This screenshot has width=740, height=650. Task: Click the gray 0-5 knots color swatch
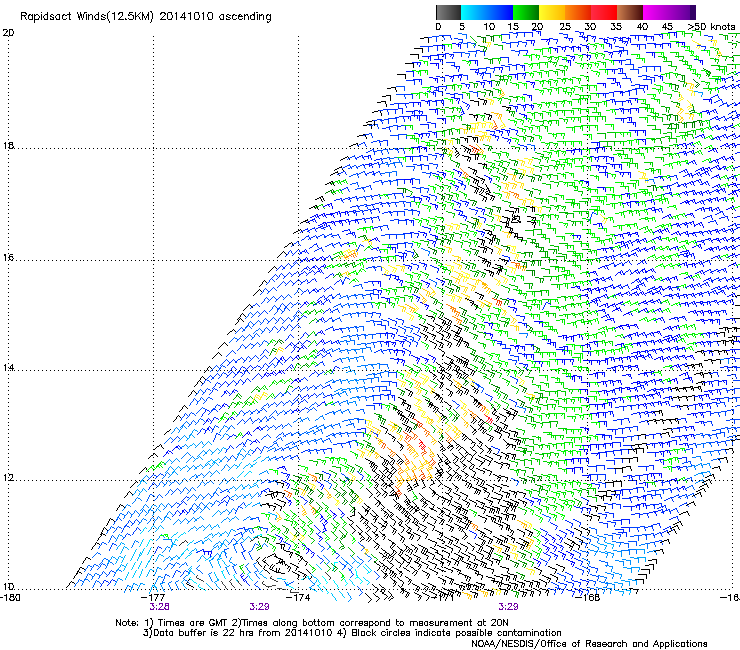pos(448,12)
